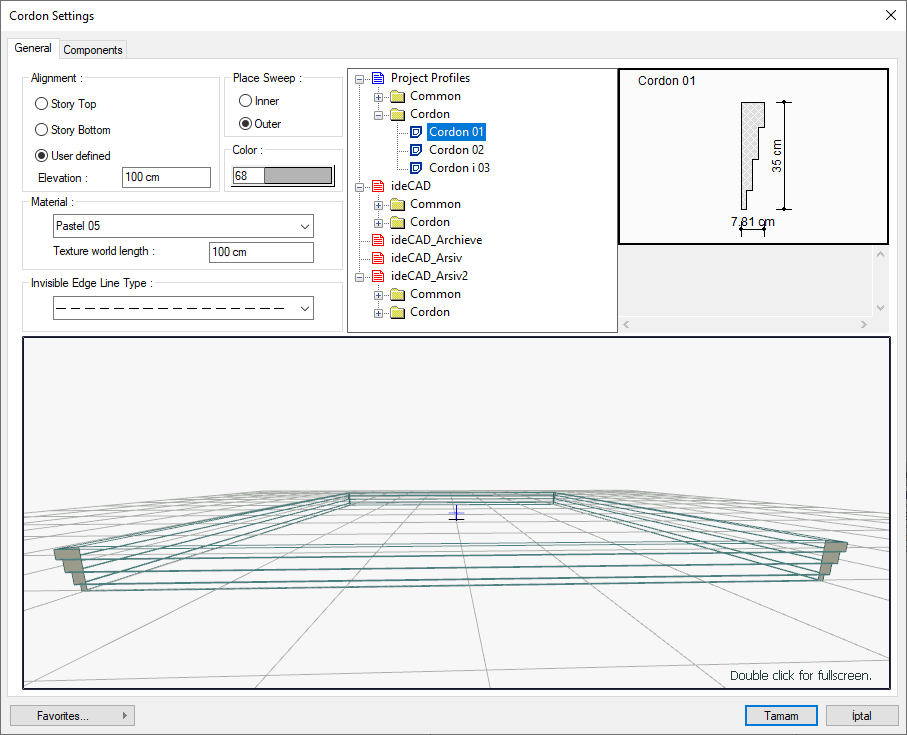Click the Elevation input field
The height and width of the screenshot is (735, 907).
tap(166, 178)
